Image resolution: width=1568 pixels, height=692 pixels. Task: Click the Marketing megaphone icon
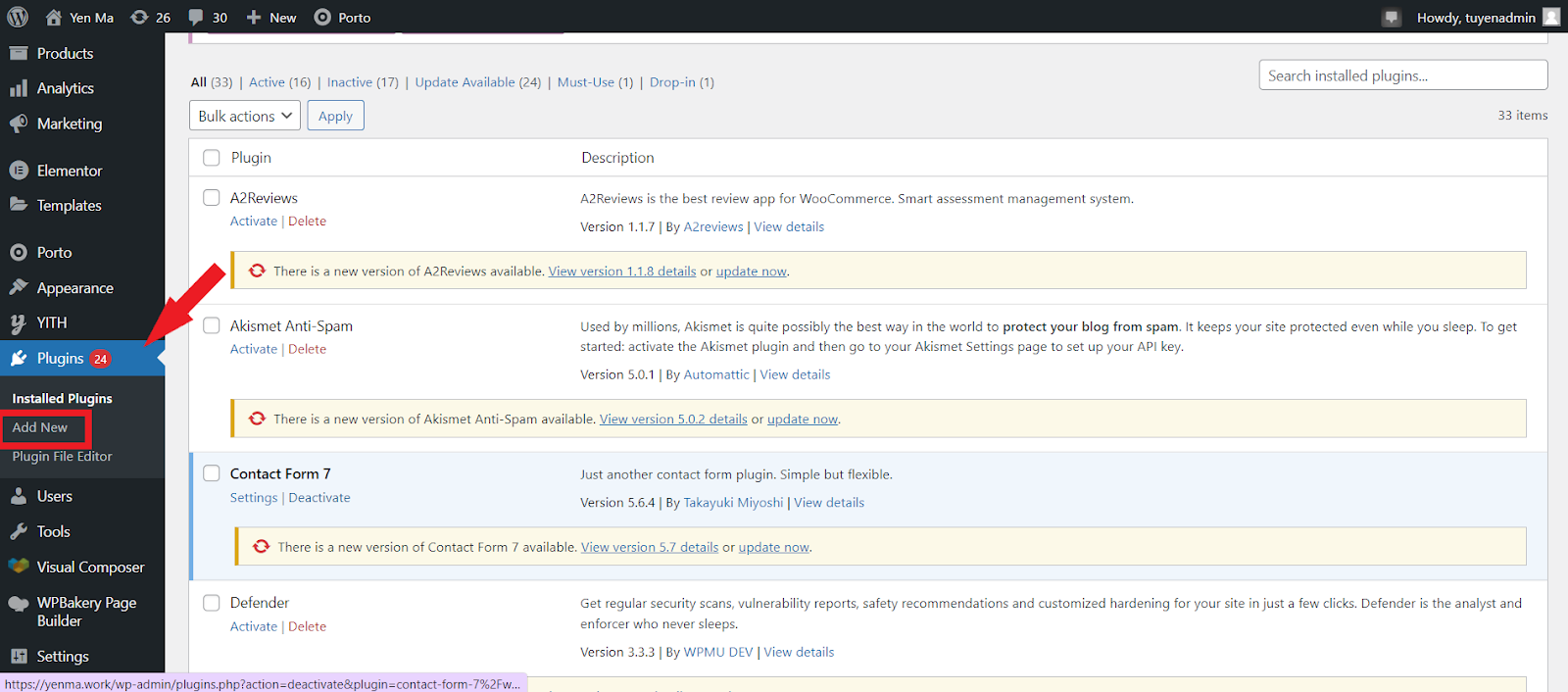tap(19, 124)
